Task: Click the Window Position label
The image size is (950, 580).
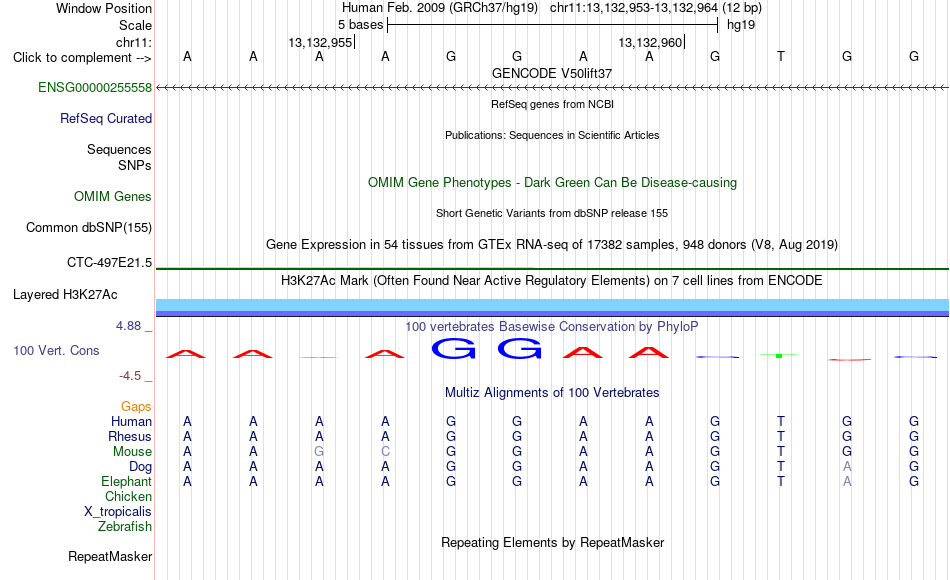Action: 104,8
